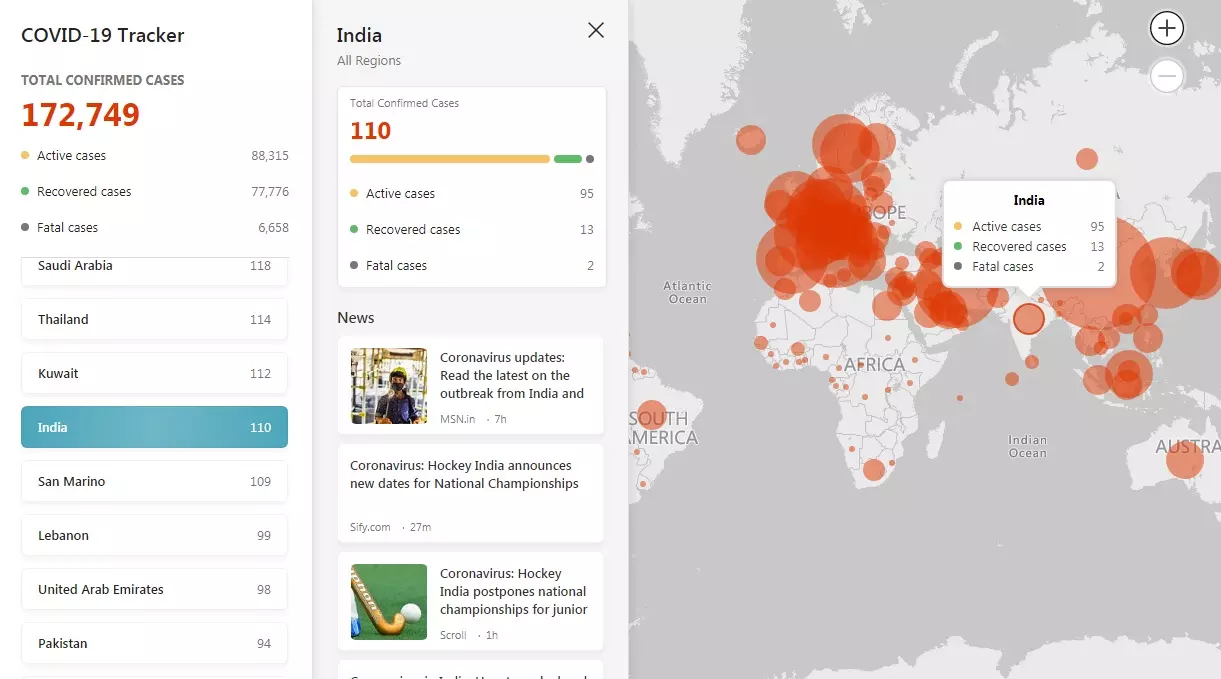This screenshot has width=1221, height=679.
Task: Click the case circle over Australia
Action: (1184, 459)
